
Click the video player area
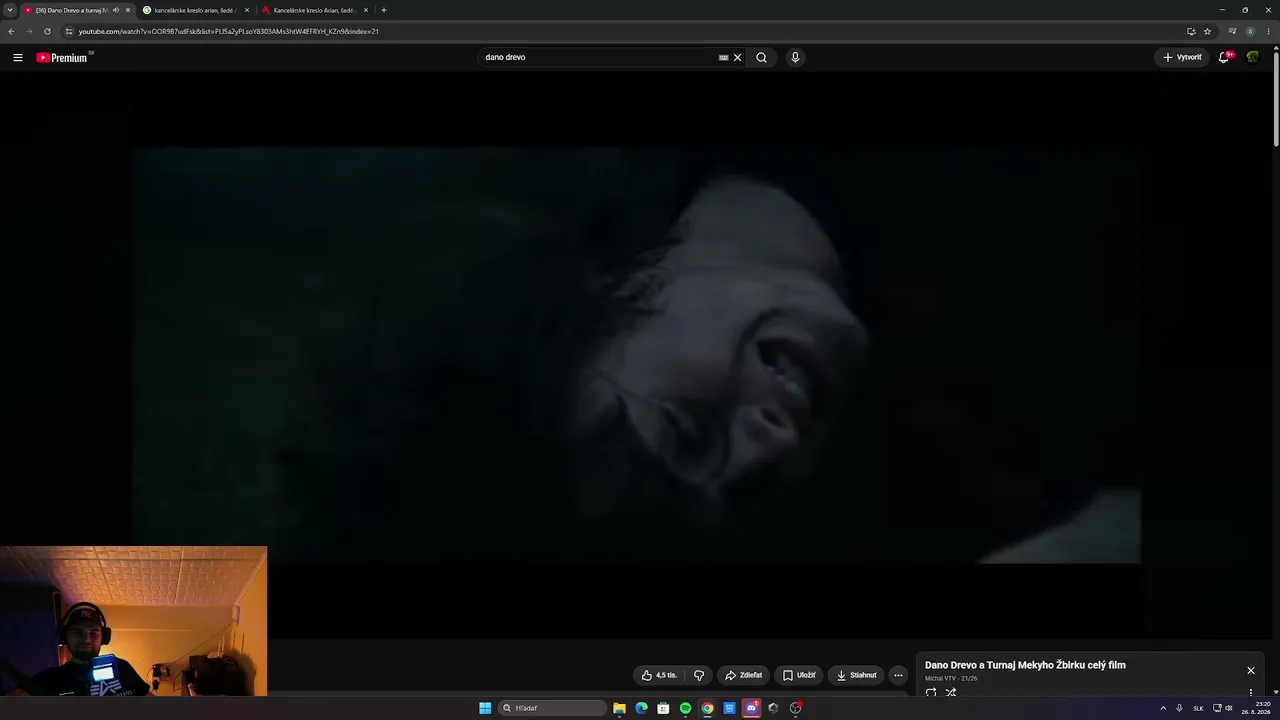pos(636,356)
